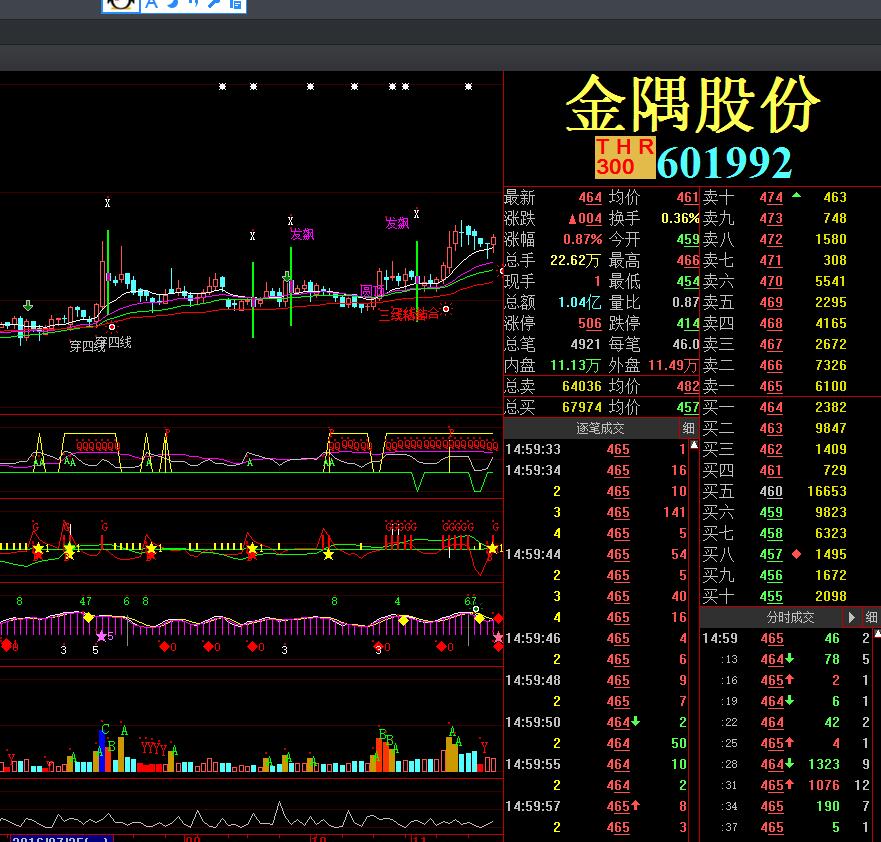Click the yellow diamond under label 4
This screenshot has height=842, width=881.
pyautogui.click(x=403, y=621)
